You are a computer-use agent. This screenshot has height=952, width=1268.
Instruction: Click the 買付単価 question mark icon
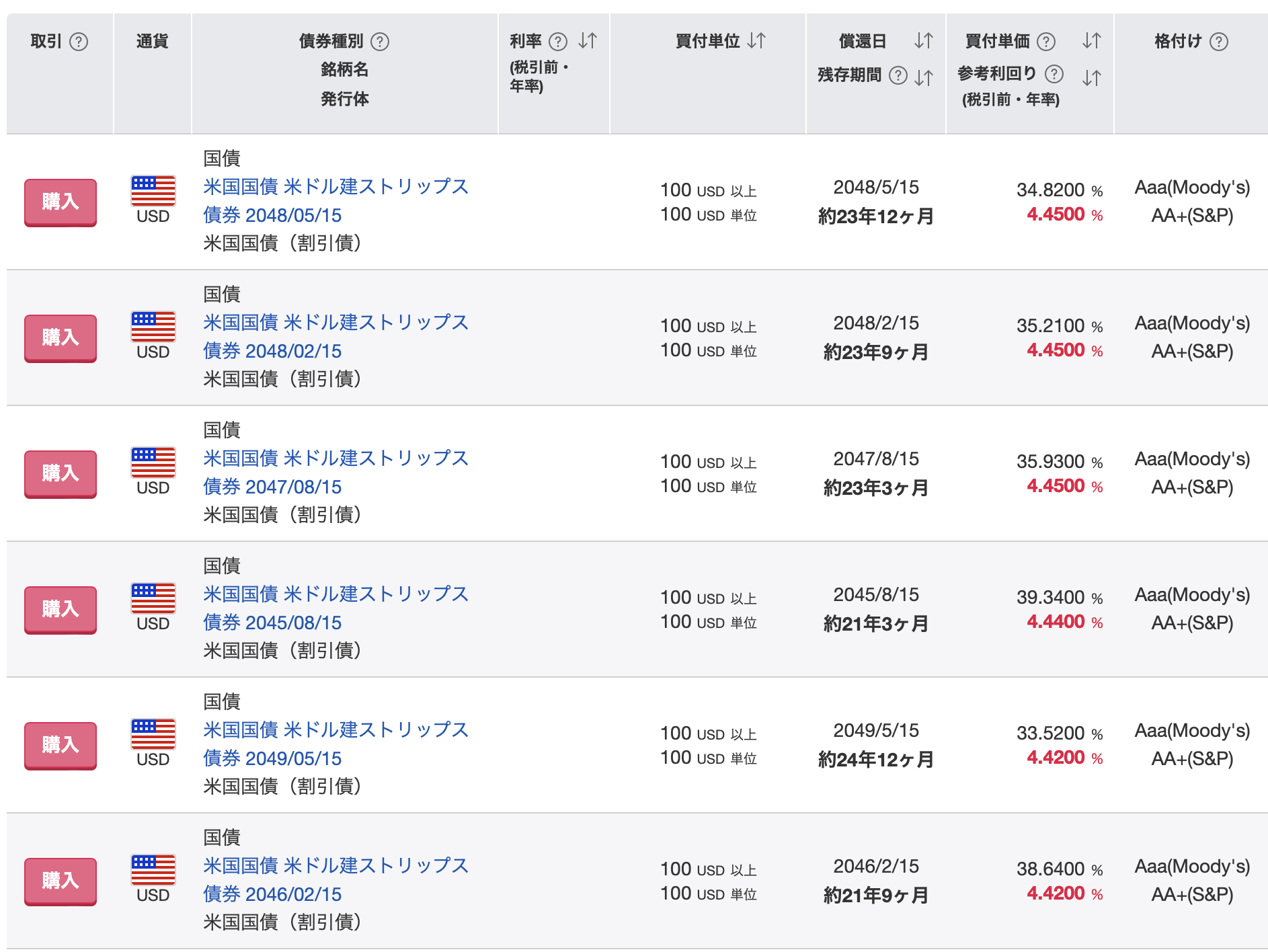point(1045,42)
